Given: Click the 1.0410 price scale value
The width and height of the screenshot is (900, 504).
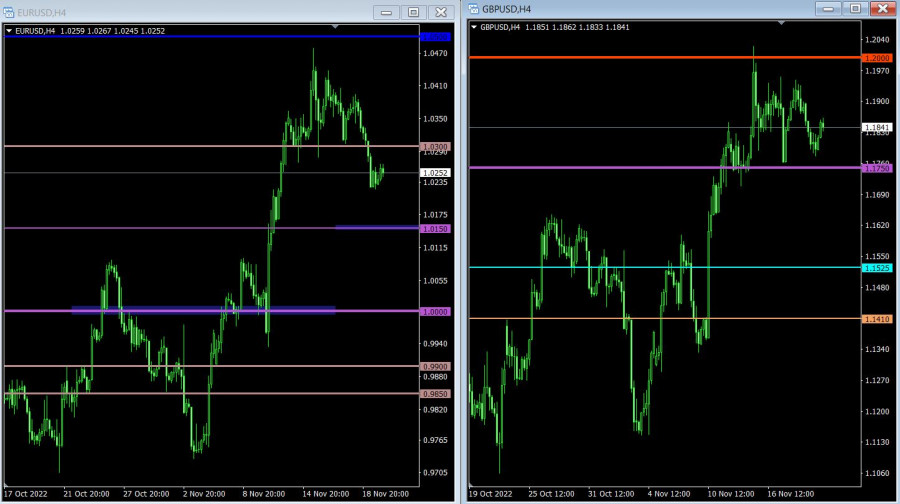Looking at the screenshot, I should 435,86.
